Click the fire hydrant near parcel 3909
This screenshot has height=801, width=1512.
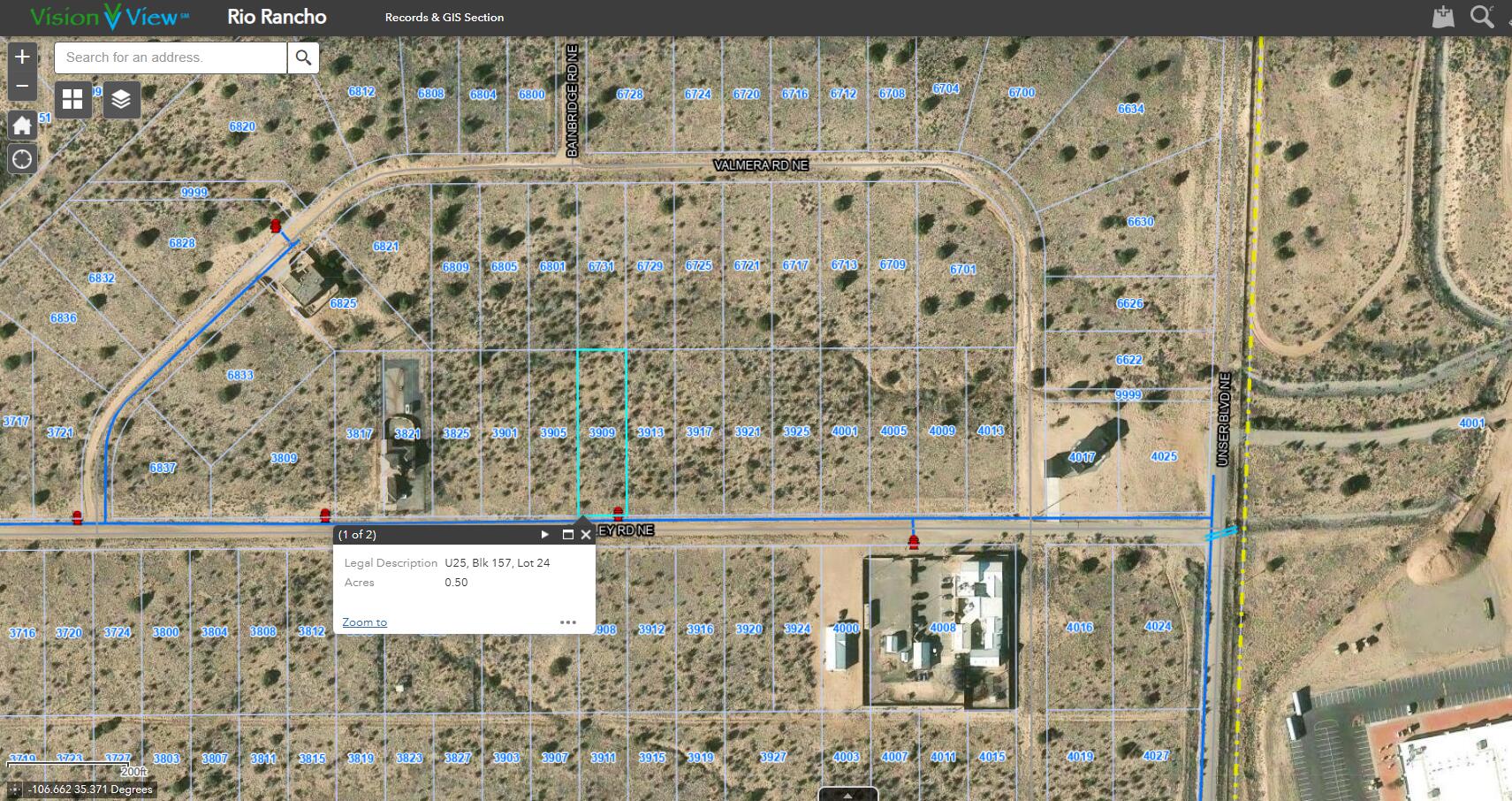[x=618, y=513]
